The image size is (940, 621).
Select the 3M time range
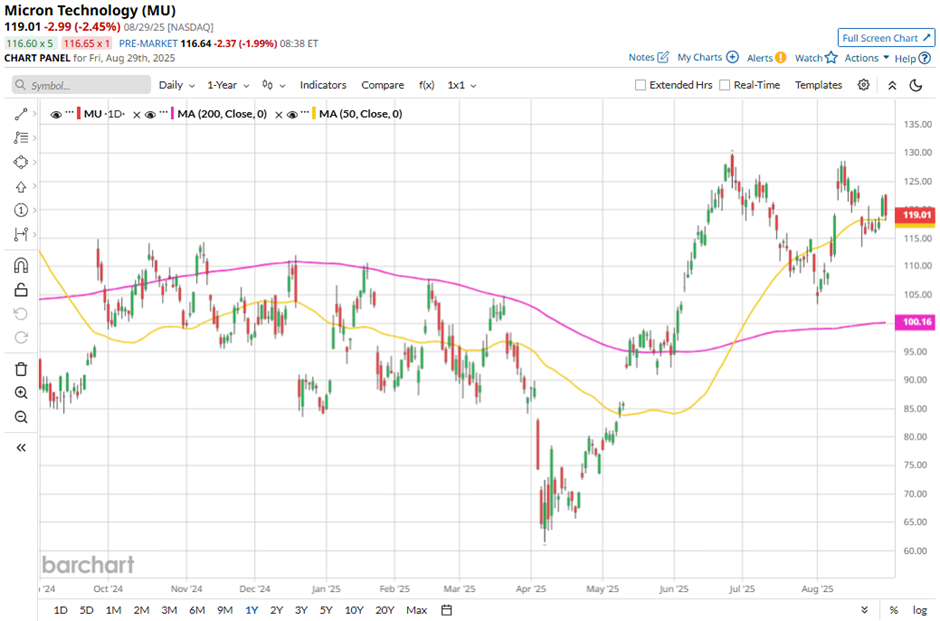click(169, 610)
